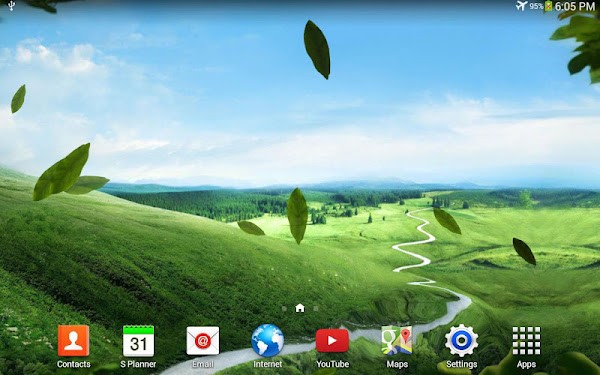Switch to the left home screen page dot
Viewport: 600px width, 375px height.
coord(284,308)
